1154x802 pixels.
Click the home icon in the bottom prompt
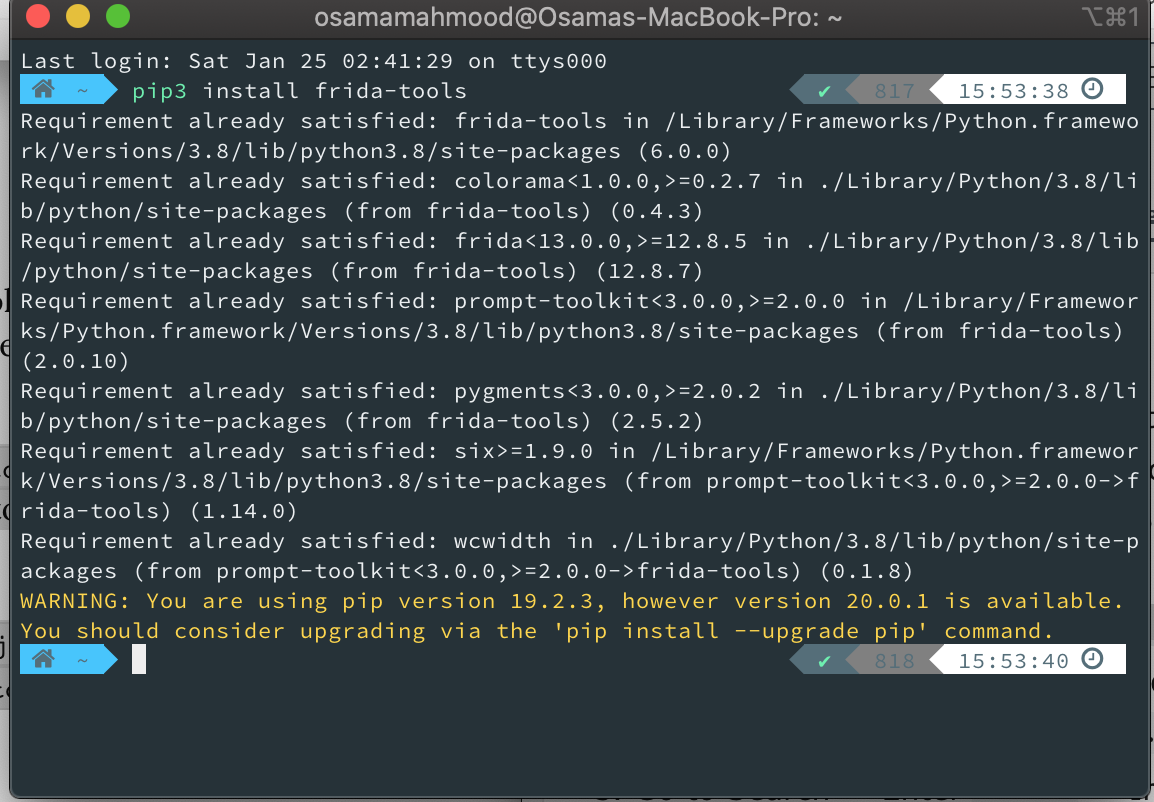[43, 660]
